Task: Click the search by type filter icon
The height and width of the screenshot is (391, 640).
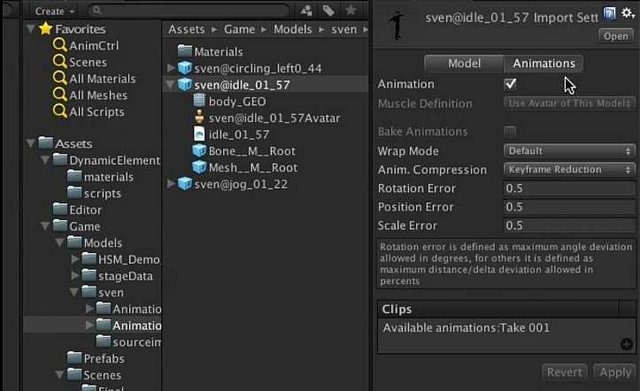Action: coord(306,11)
